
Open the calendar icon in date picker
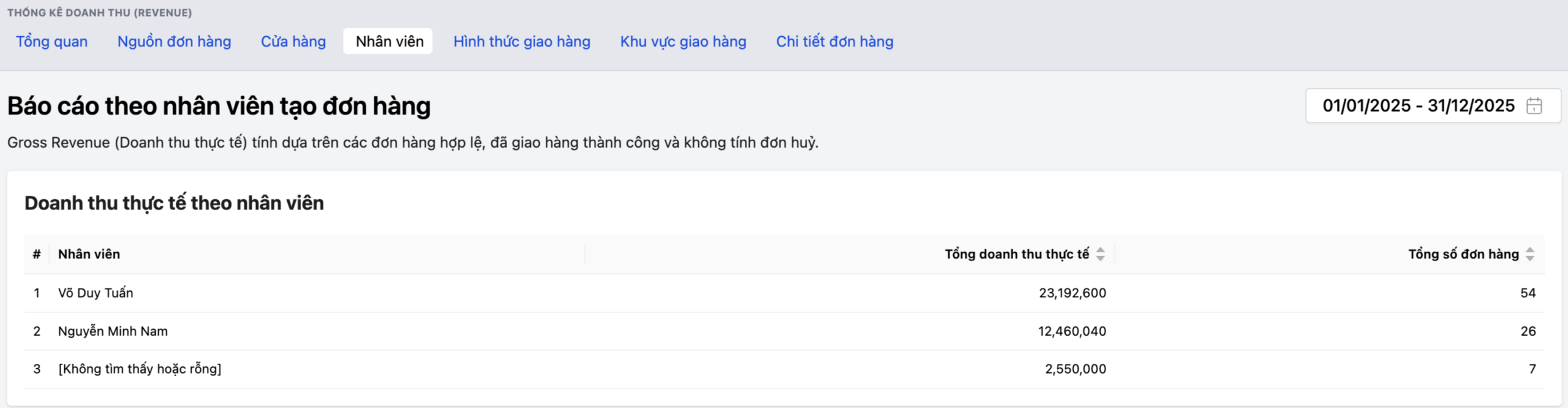tap(1534, 106)
